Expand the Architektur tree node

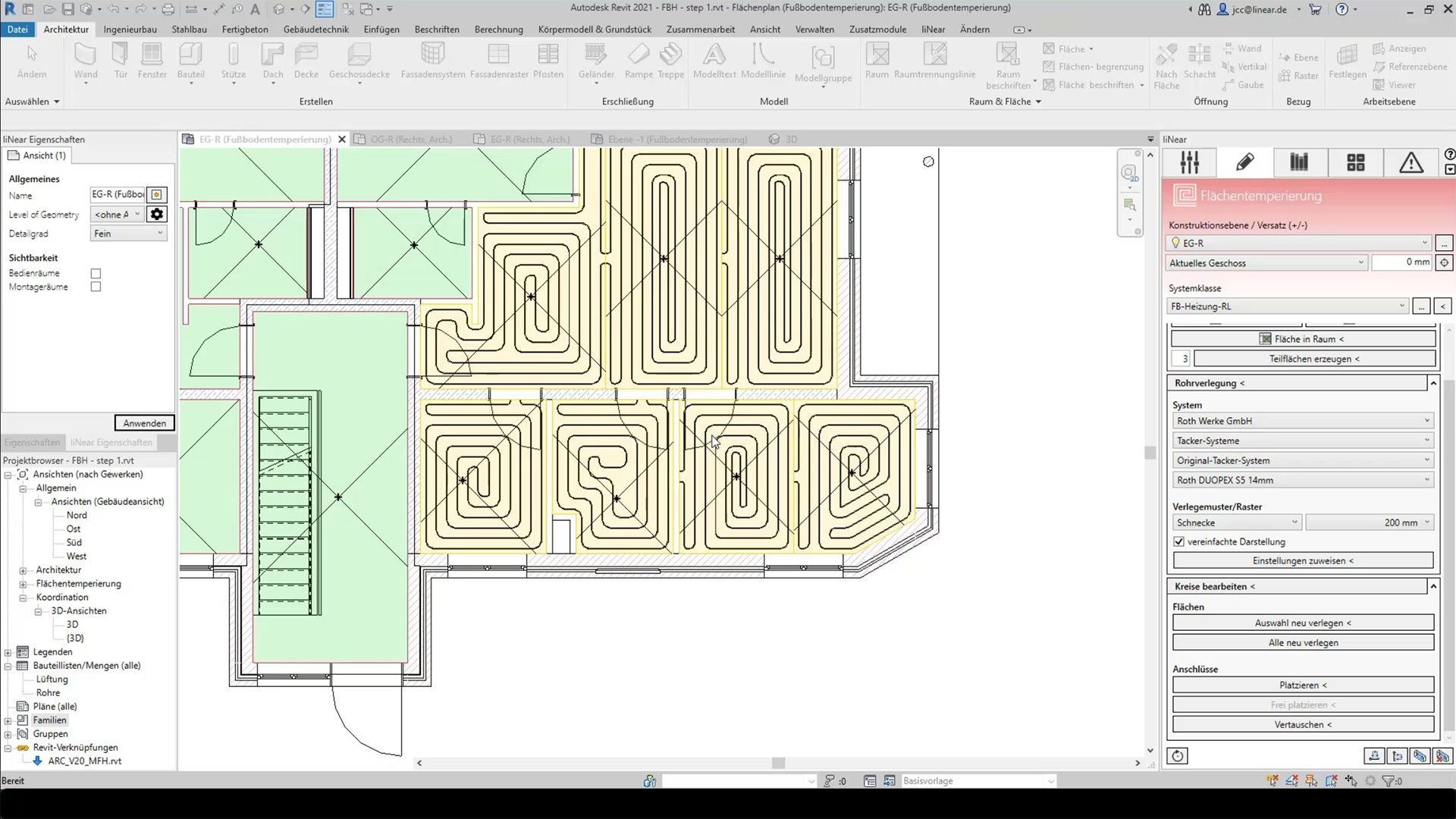(23, 570)
